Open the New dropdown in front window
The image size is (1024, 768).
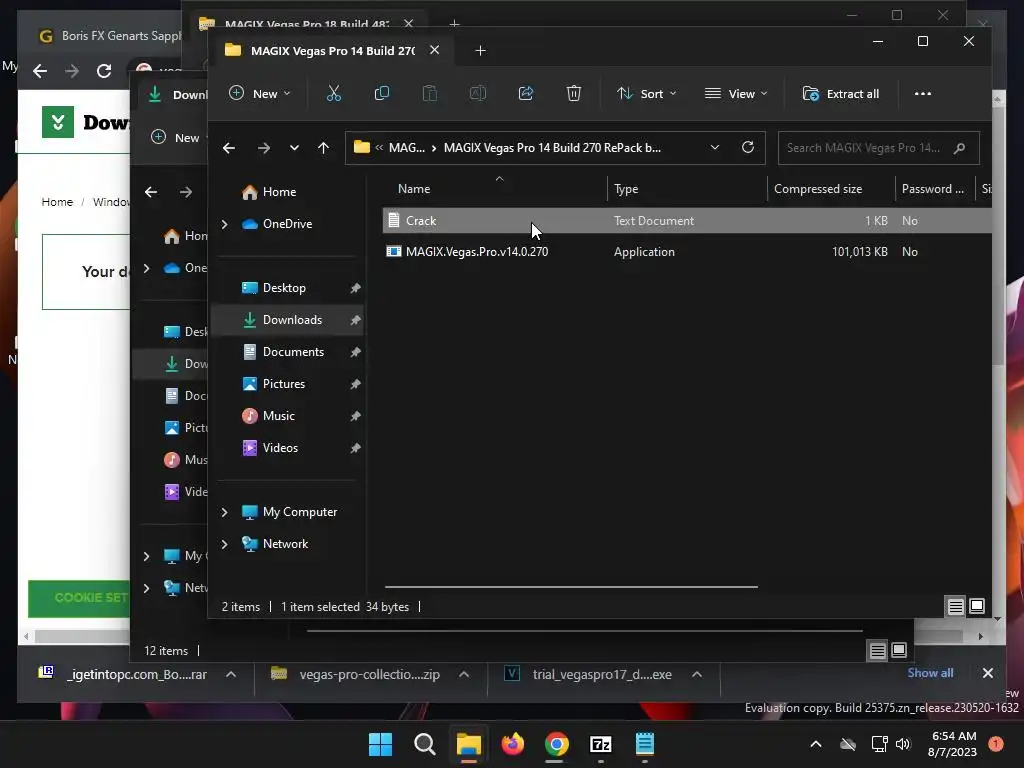click(x=259, y=94)
